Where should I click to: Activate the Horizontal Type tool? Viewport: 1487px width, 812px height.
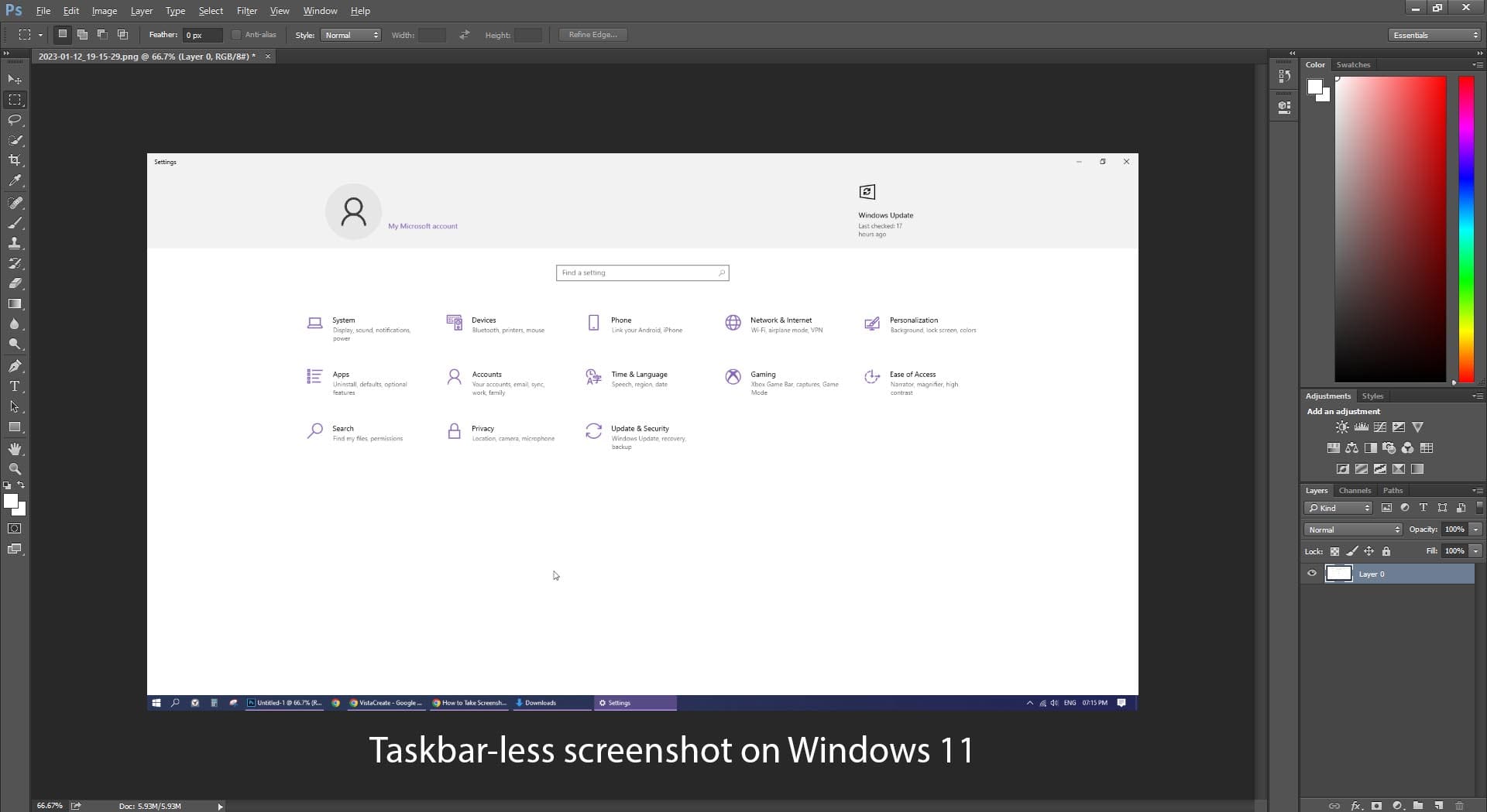click(x=15, y=386)
